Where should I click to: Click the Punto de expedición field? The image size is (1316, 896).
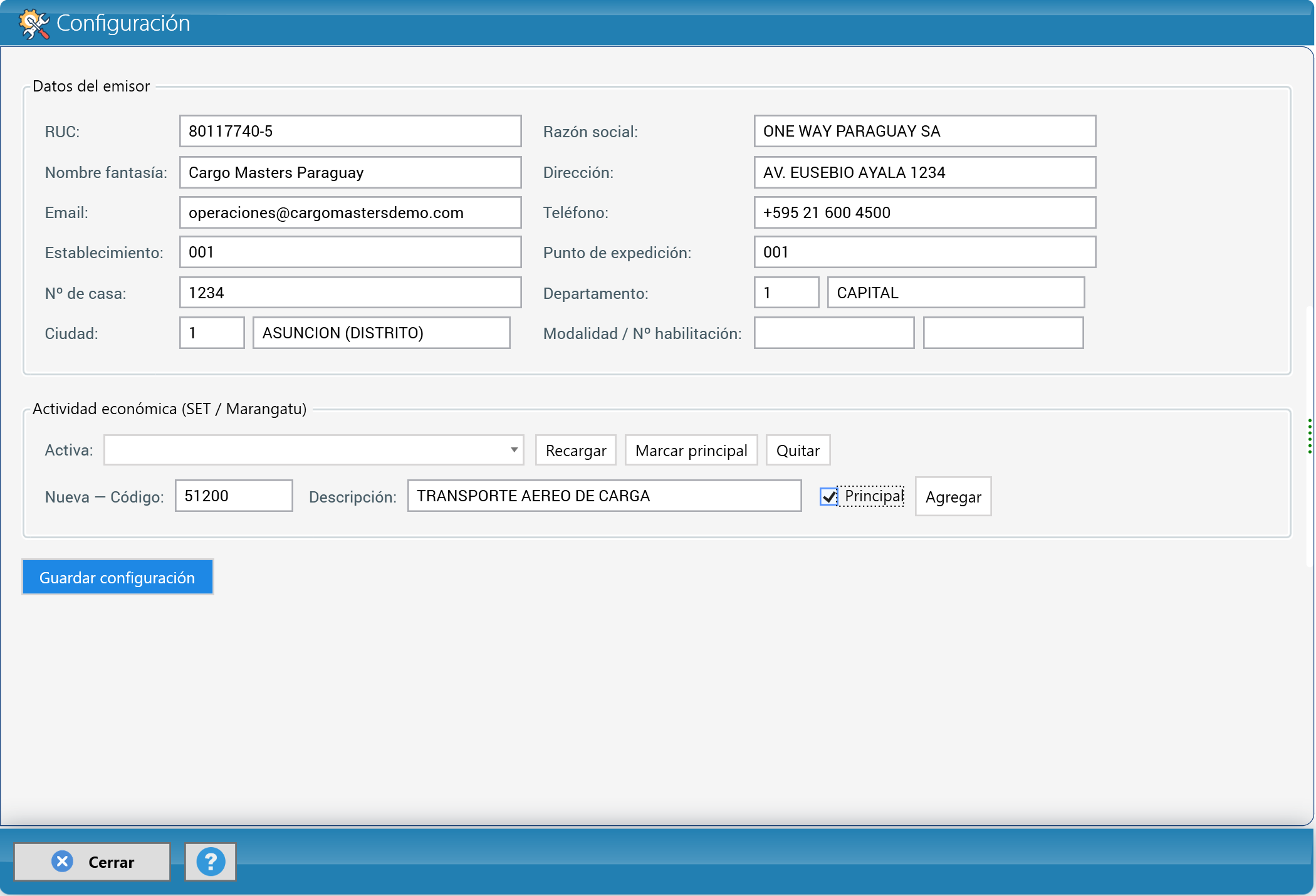[x=925, y=252]
